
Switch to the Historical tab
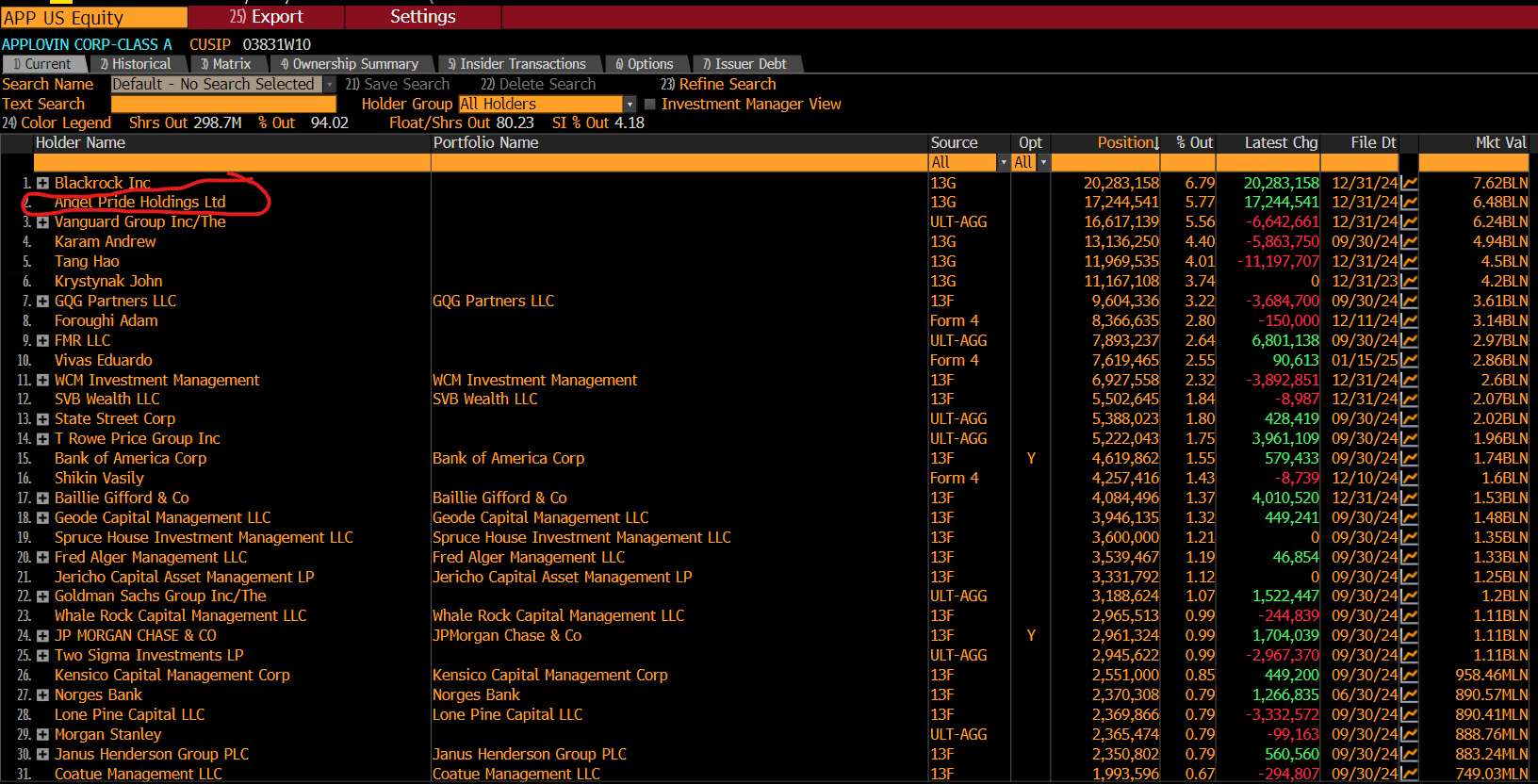137,64
